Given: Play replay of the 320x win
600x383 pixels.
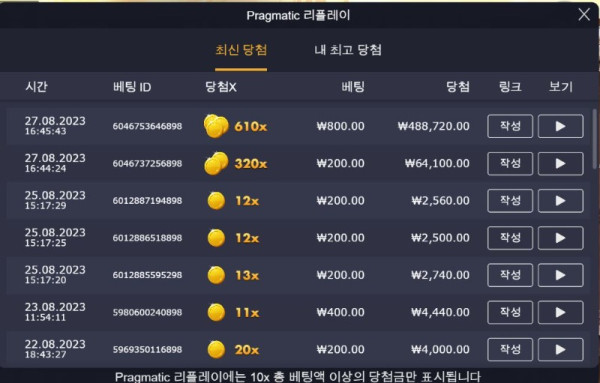Looking at the screenshot, I should (561, 163).
